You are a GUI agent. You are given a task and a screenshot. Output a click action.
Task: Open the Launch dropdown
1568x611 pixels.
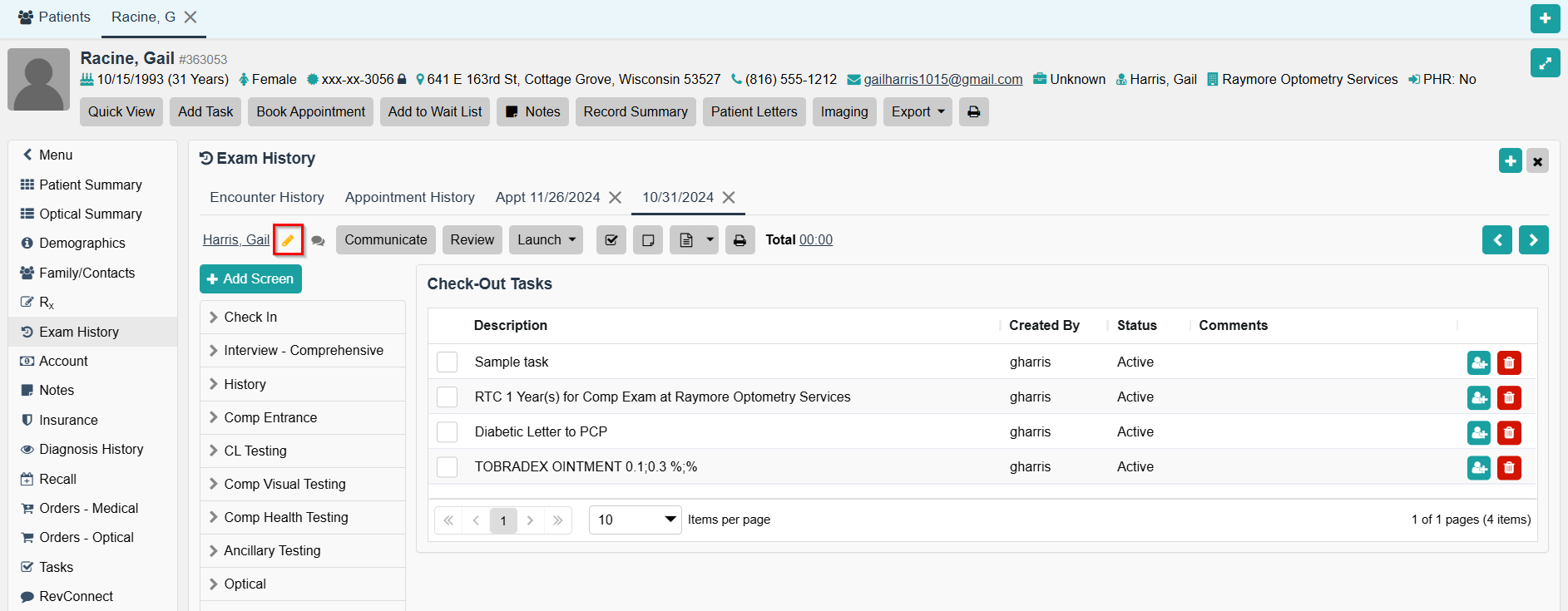pos(546,240)
